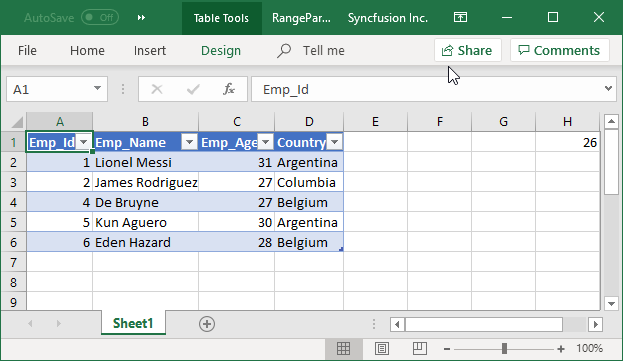Select the cell containing Columbia
The width and height of the screenshot is (623, 361).
[309, 182]
